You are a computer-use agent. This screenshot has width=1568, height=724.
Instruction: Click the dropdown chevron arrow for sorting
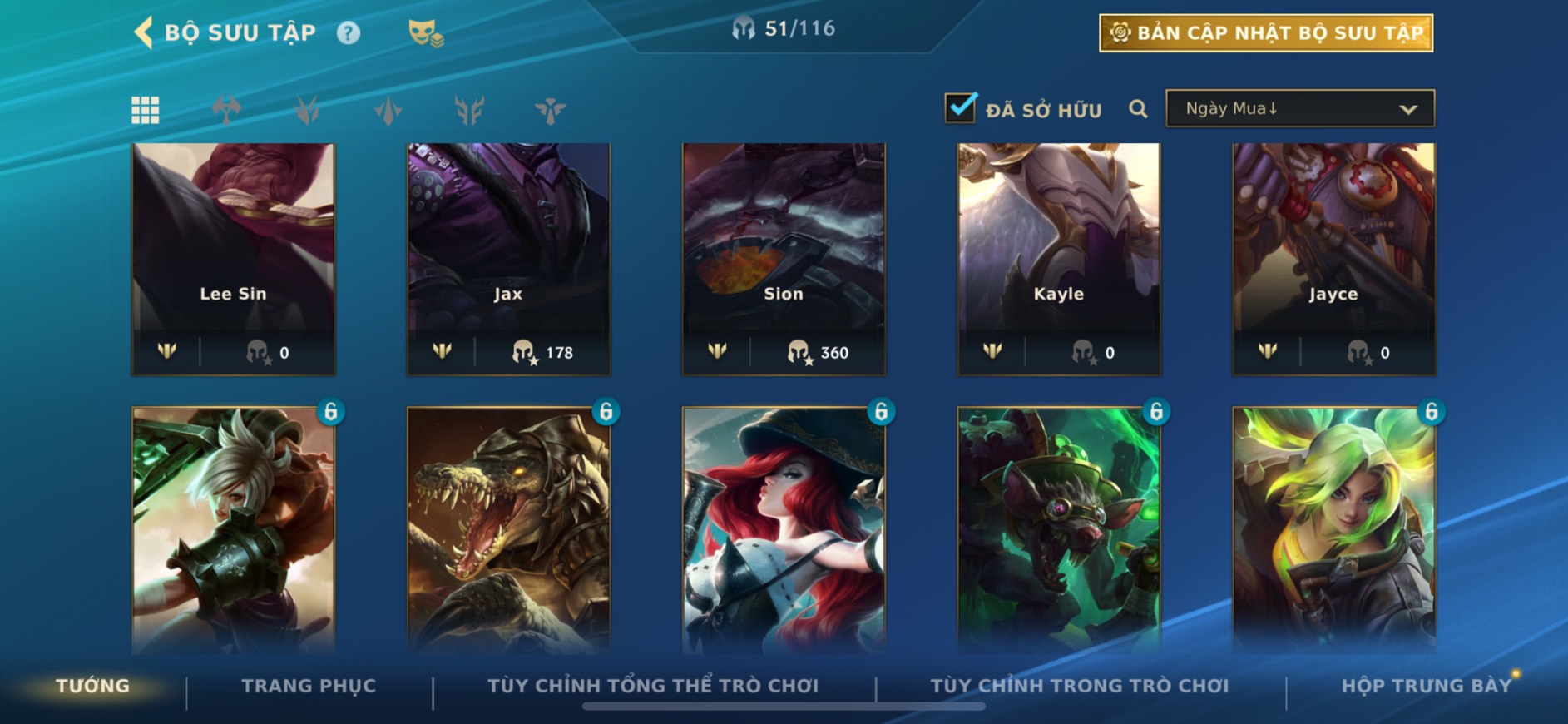pyautogui.click(x=1407, y=109)
